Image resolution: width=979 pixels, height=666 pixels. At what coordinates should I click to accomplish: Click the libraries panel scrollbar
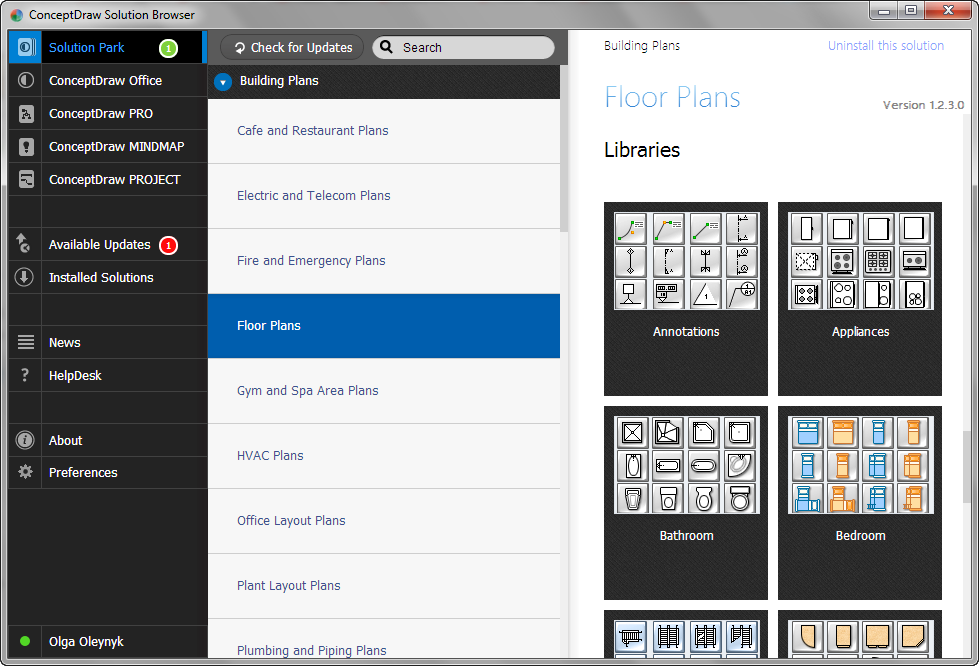click(967, 467)
